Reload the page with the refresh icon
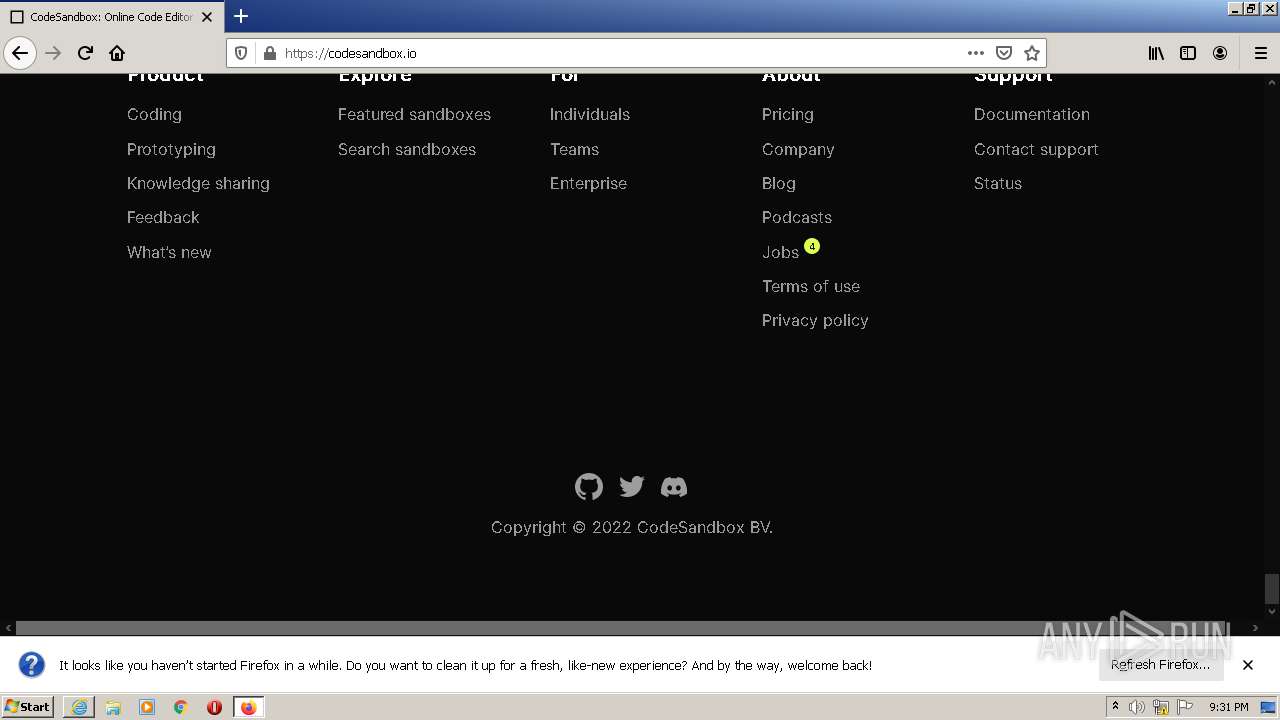 click(85, 53)
